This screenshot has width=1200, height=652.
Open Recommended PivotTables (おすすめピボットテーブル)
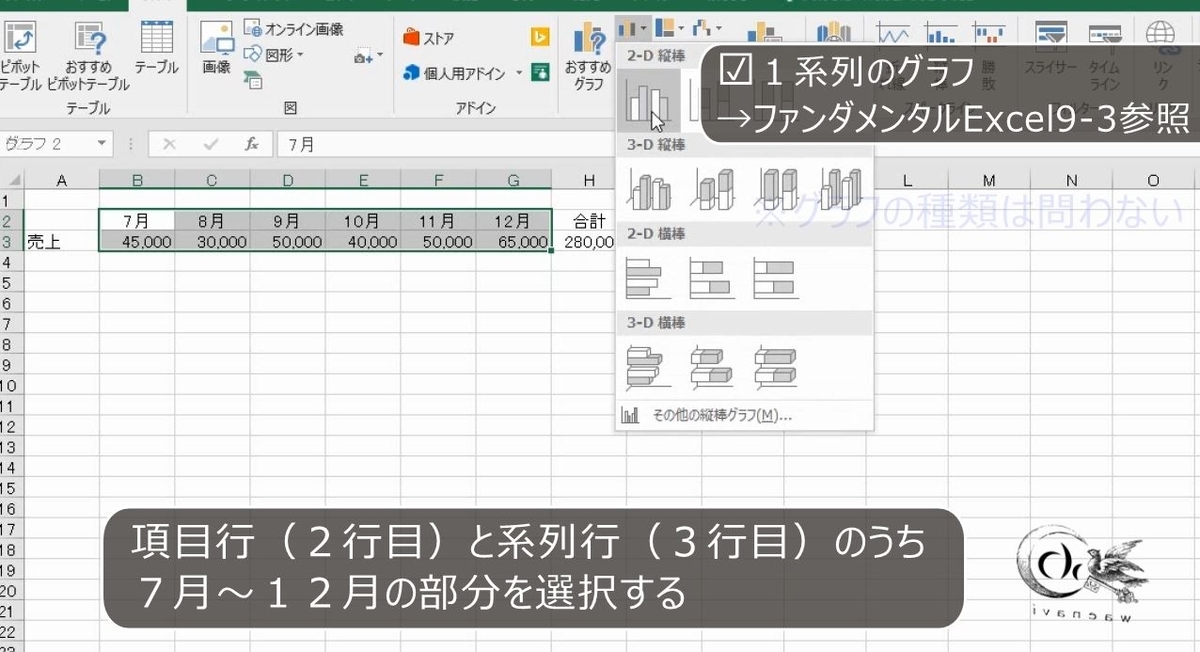pos(88,56)
